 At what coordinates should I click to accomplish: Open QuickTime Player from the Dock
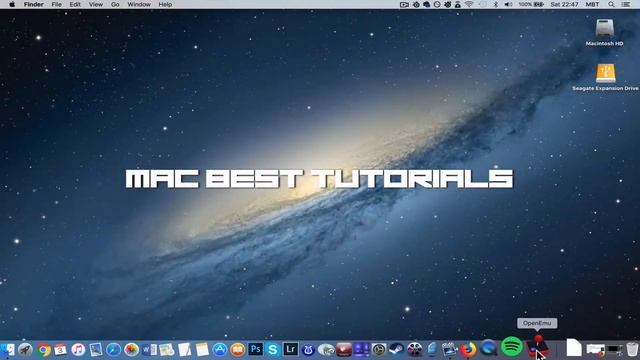coord(489,348)
